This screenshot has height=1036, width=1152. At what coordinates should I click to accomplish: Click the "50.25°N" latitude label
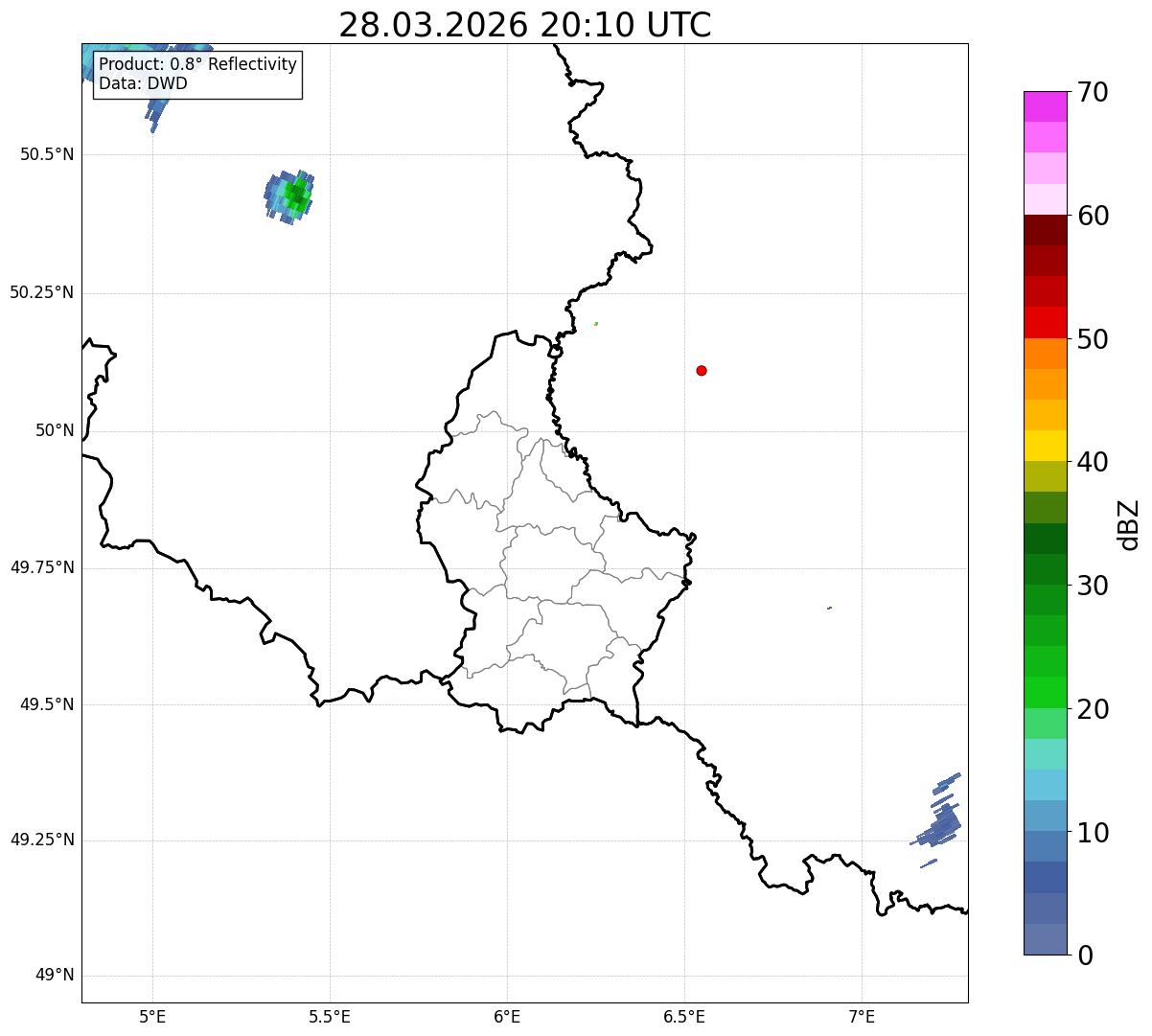41,292
